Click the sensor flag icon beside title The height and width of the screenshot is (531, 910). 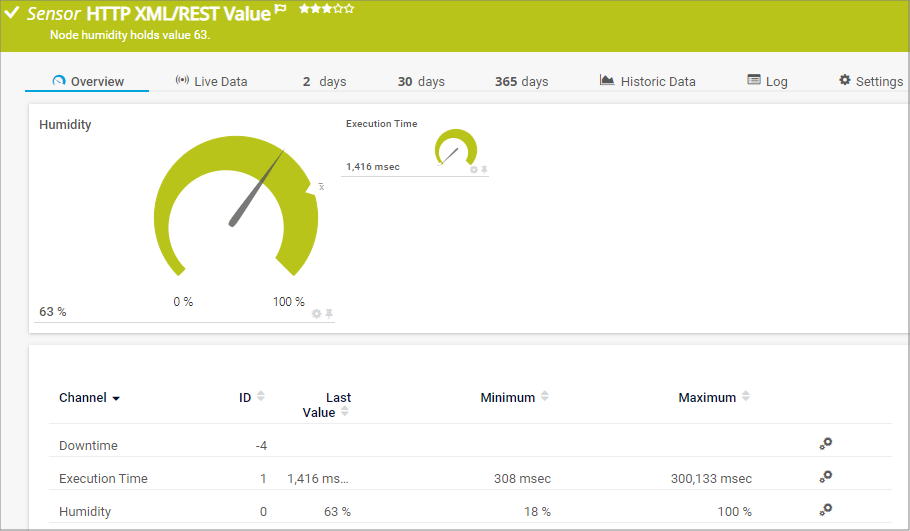(x=281, y=9)
